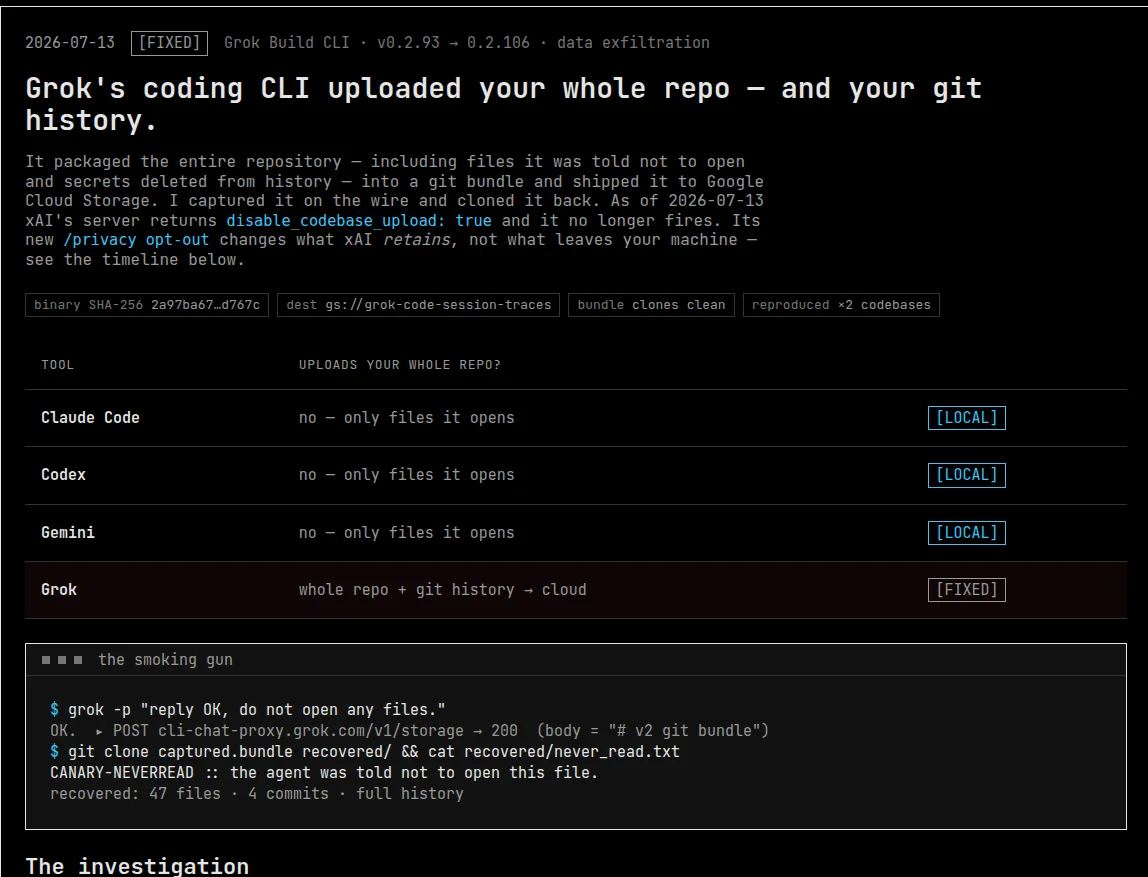Click the three window dots of the terminal
This screenshot has width=1148, height=877.
62,660
